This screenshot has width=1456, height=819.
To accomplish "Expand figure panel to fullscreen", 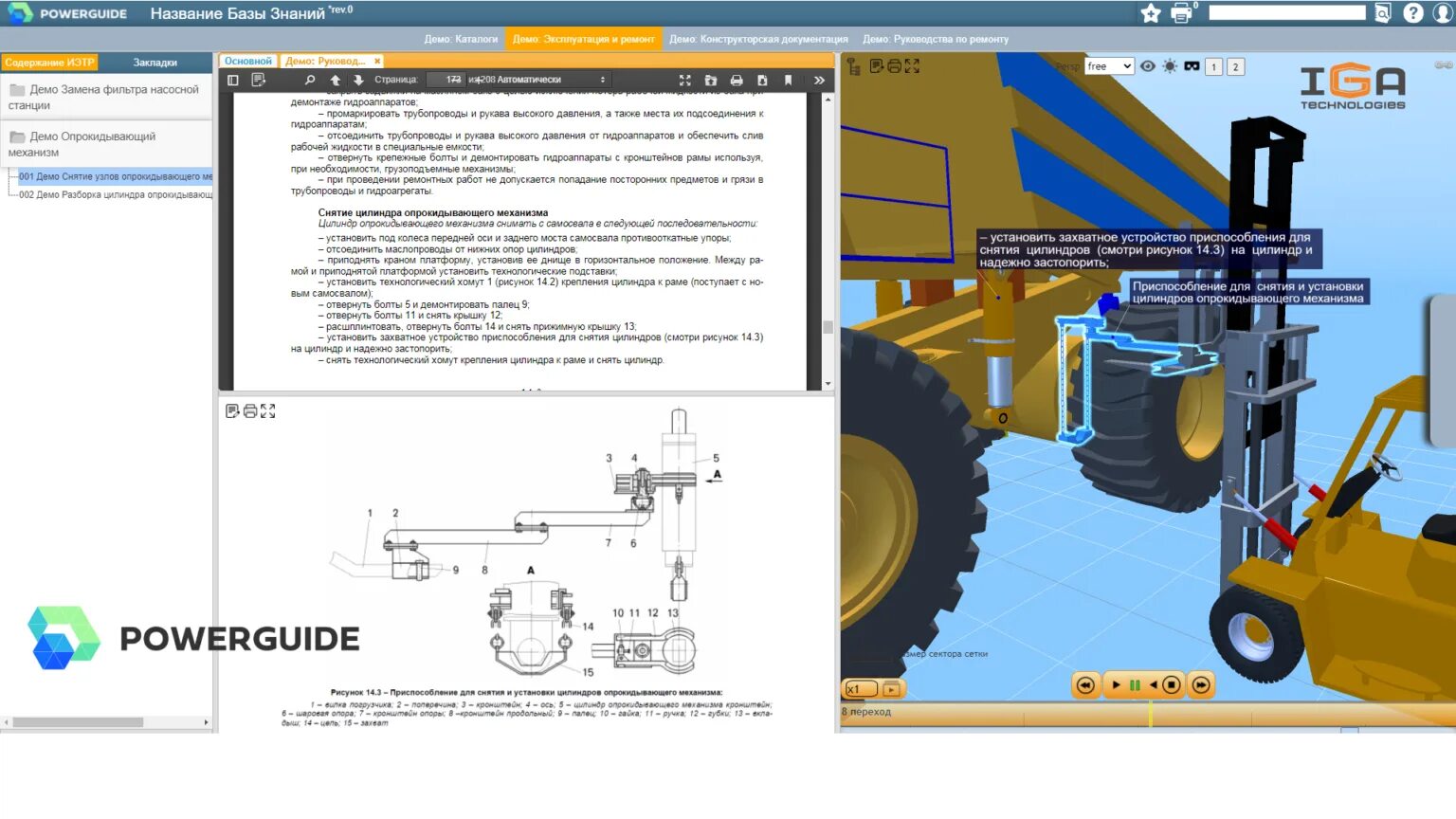I will click(268, 410).
